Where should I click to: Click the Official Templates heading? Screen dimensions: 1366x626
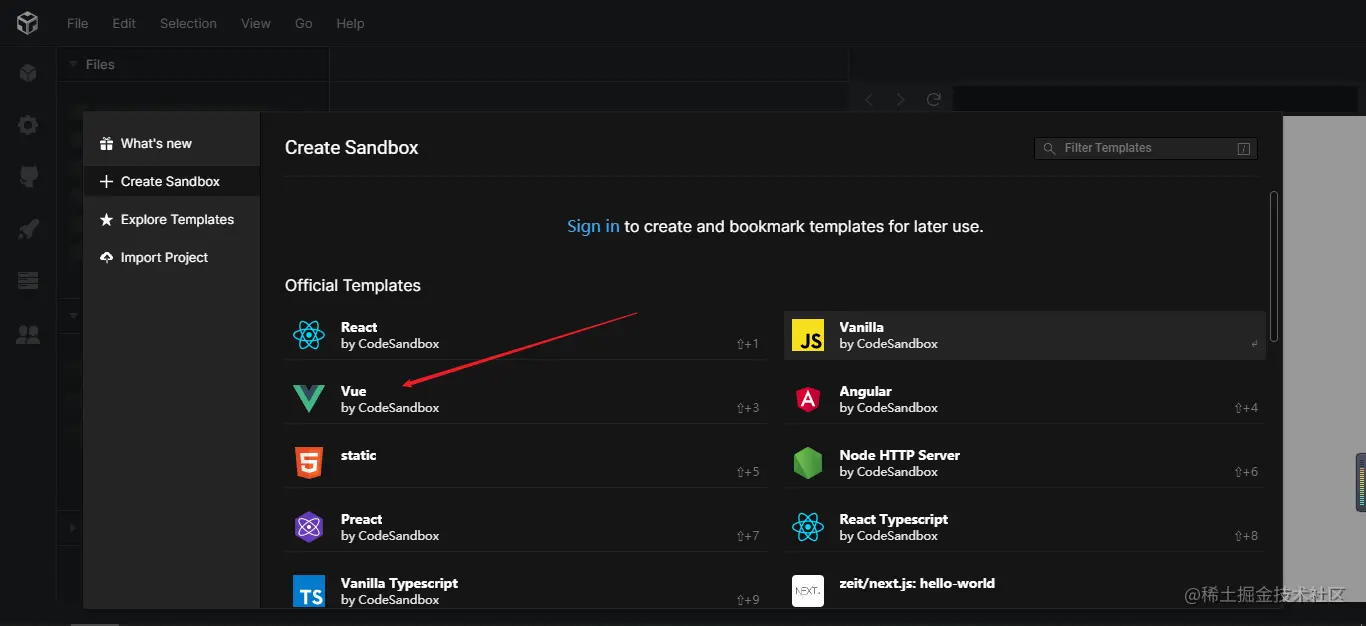pos(353,285)
